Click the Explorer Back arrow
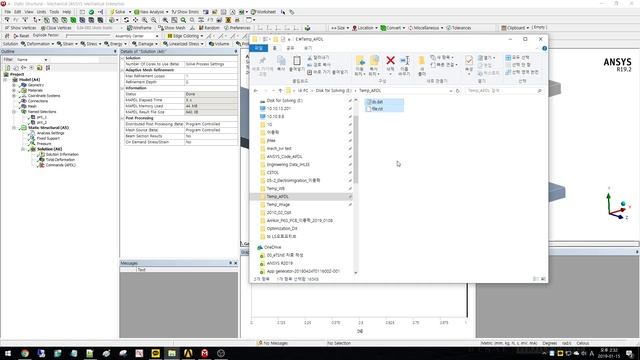The image size is (640, 360). point(256,91)
